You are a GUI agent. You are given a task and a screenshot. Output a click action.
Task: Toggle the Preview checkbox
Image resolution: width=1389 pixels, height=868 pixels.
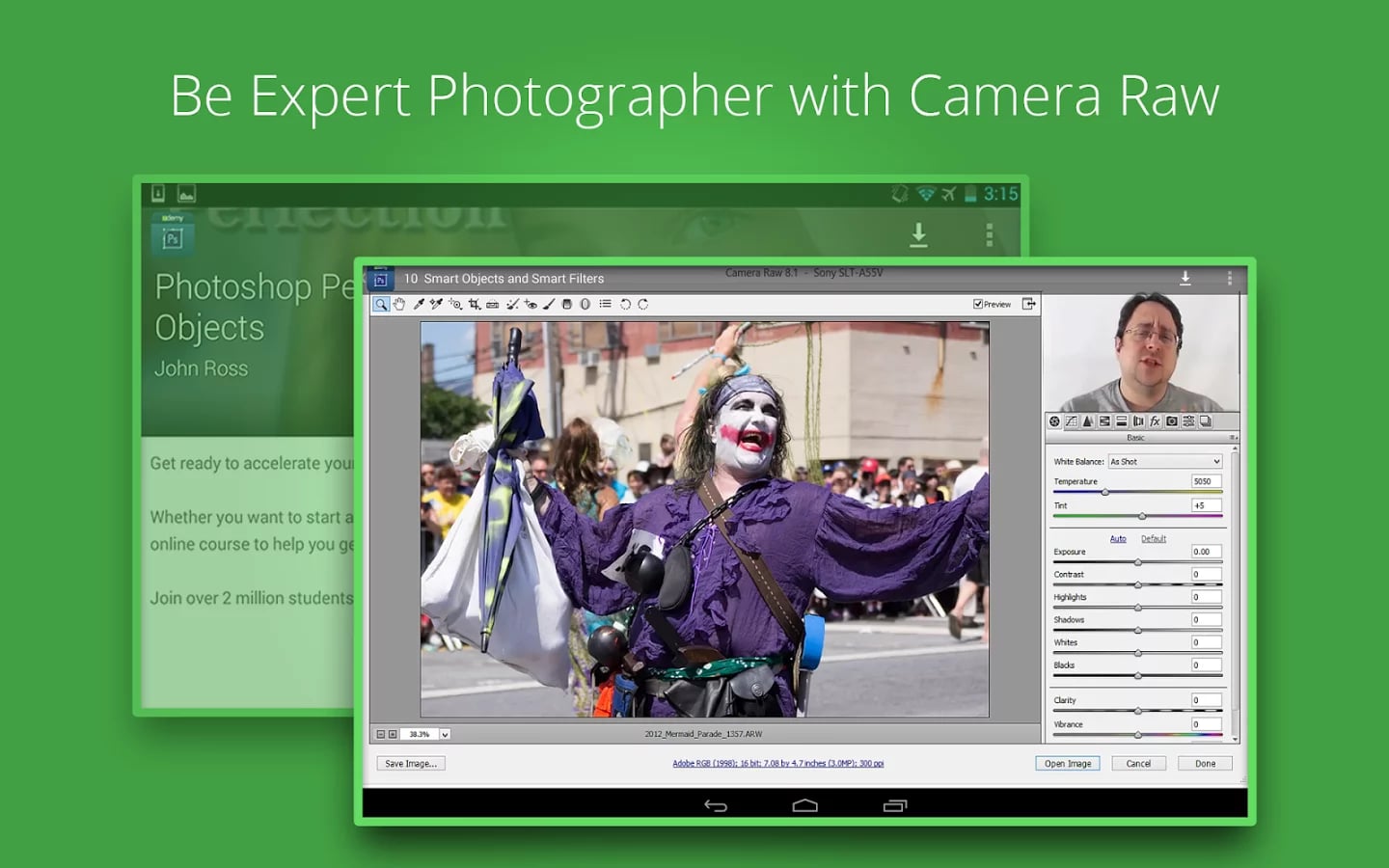tap(977, 304)
